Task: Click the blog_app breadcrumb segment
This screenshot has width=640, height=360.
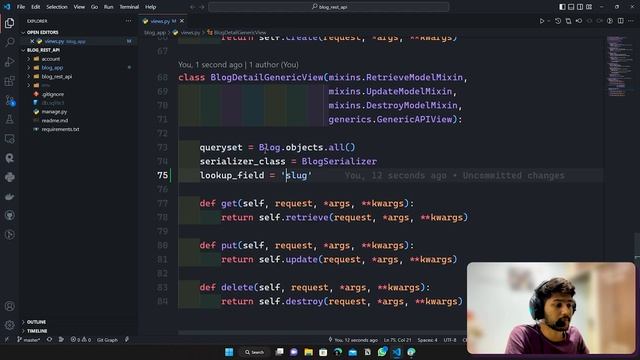Action: point(155,32)
